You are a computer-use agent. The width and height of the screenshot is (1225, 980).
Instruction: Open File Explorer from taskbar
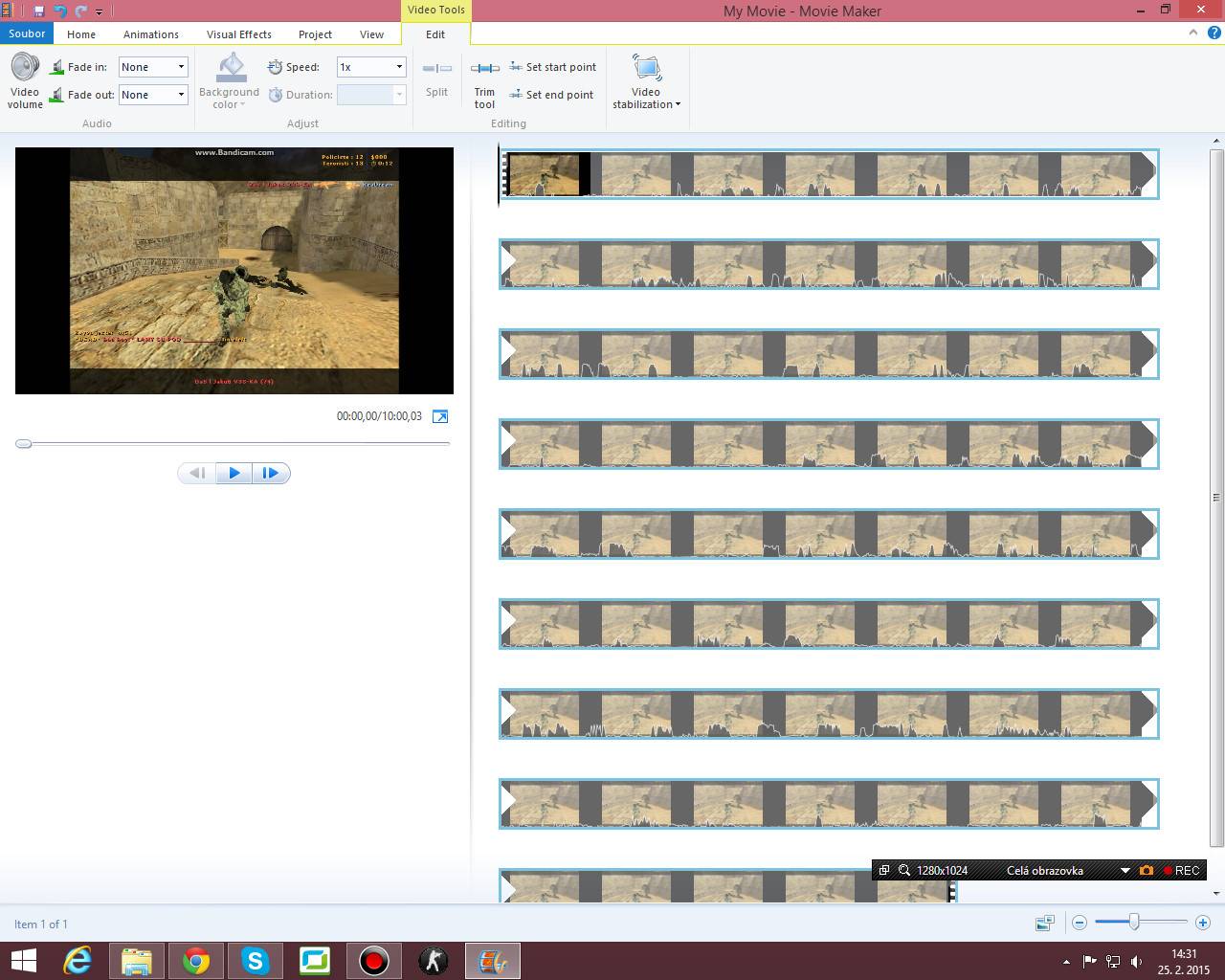tap(136, 961)
